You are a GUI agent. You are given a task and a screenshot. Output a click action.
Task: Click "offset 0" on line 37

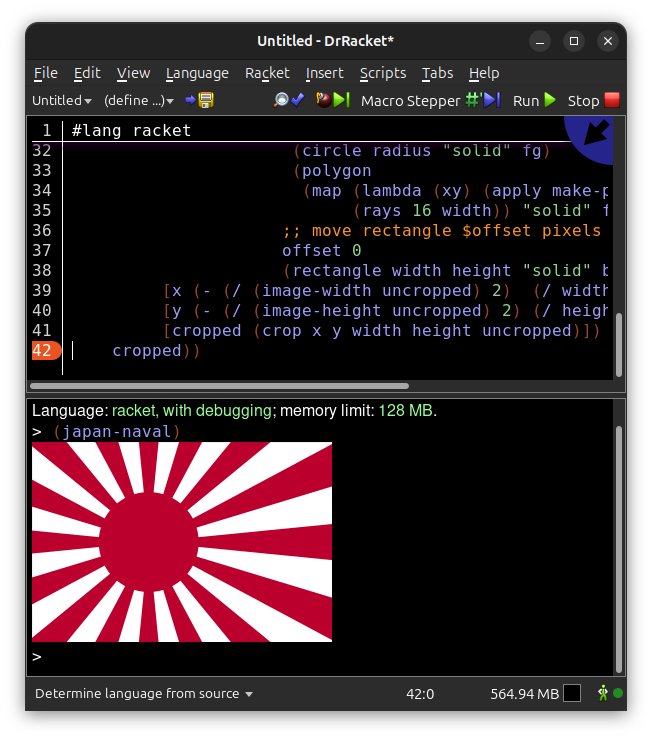[322, 251]
